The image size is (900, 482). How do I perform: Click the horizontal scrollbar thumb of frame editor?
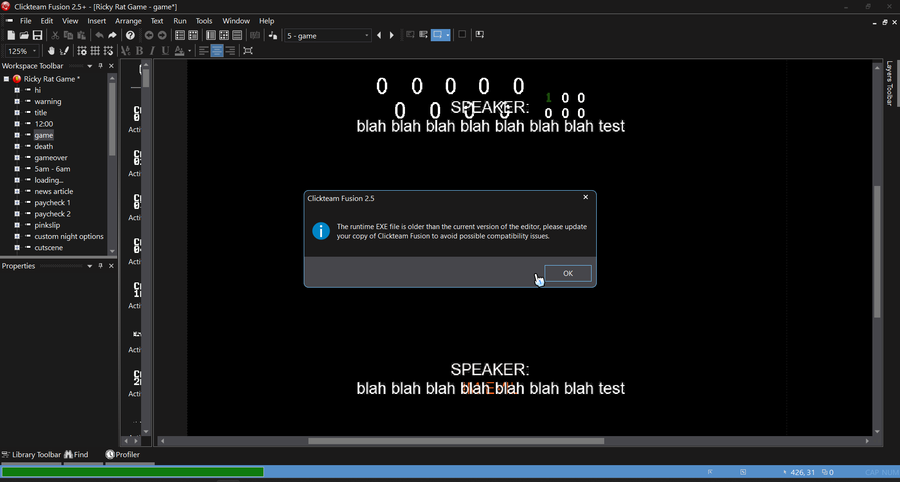(x=456, y=441)
